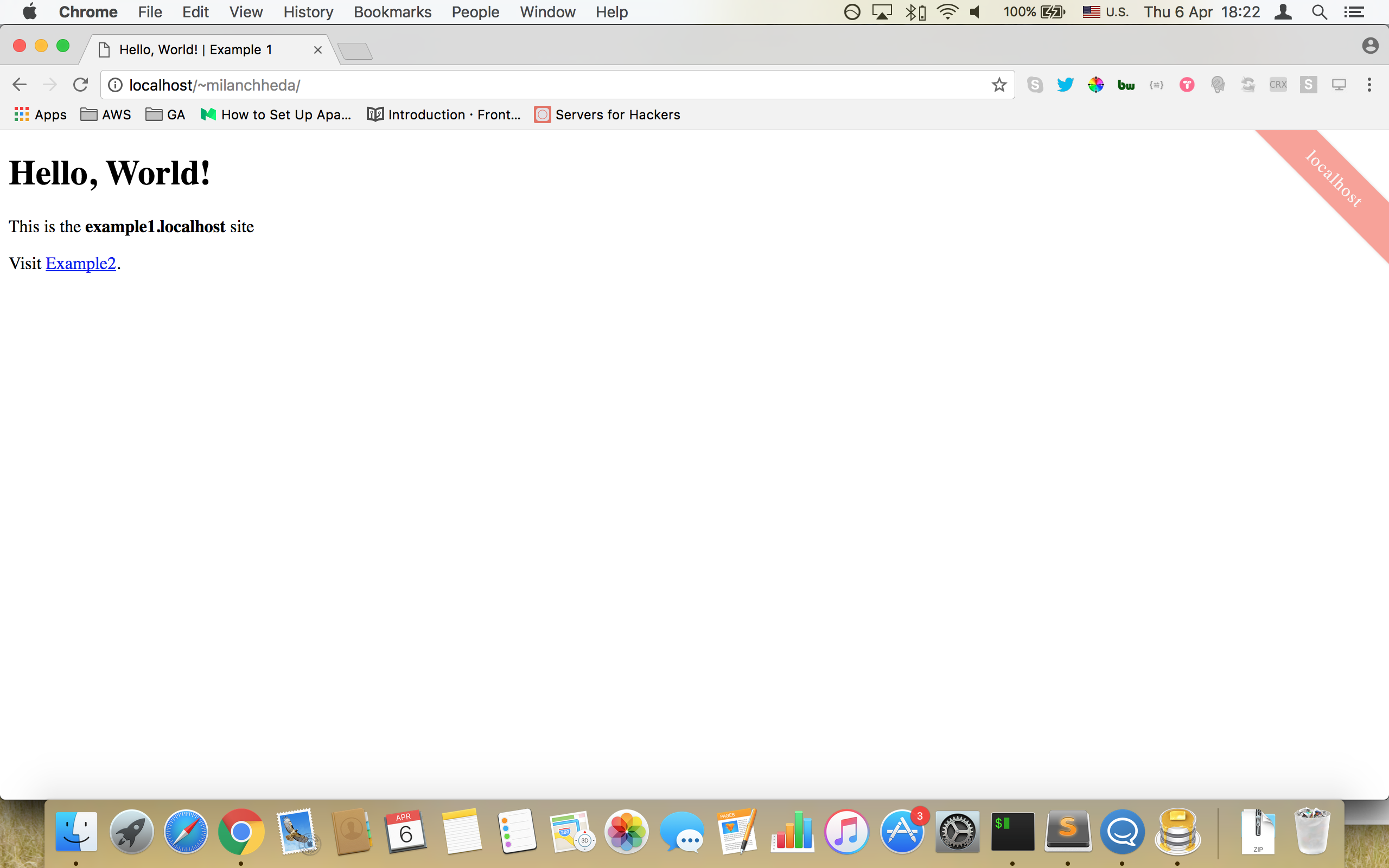Click the CRX extension icon

click(x=1278, y=85)
